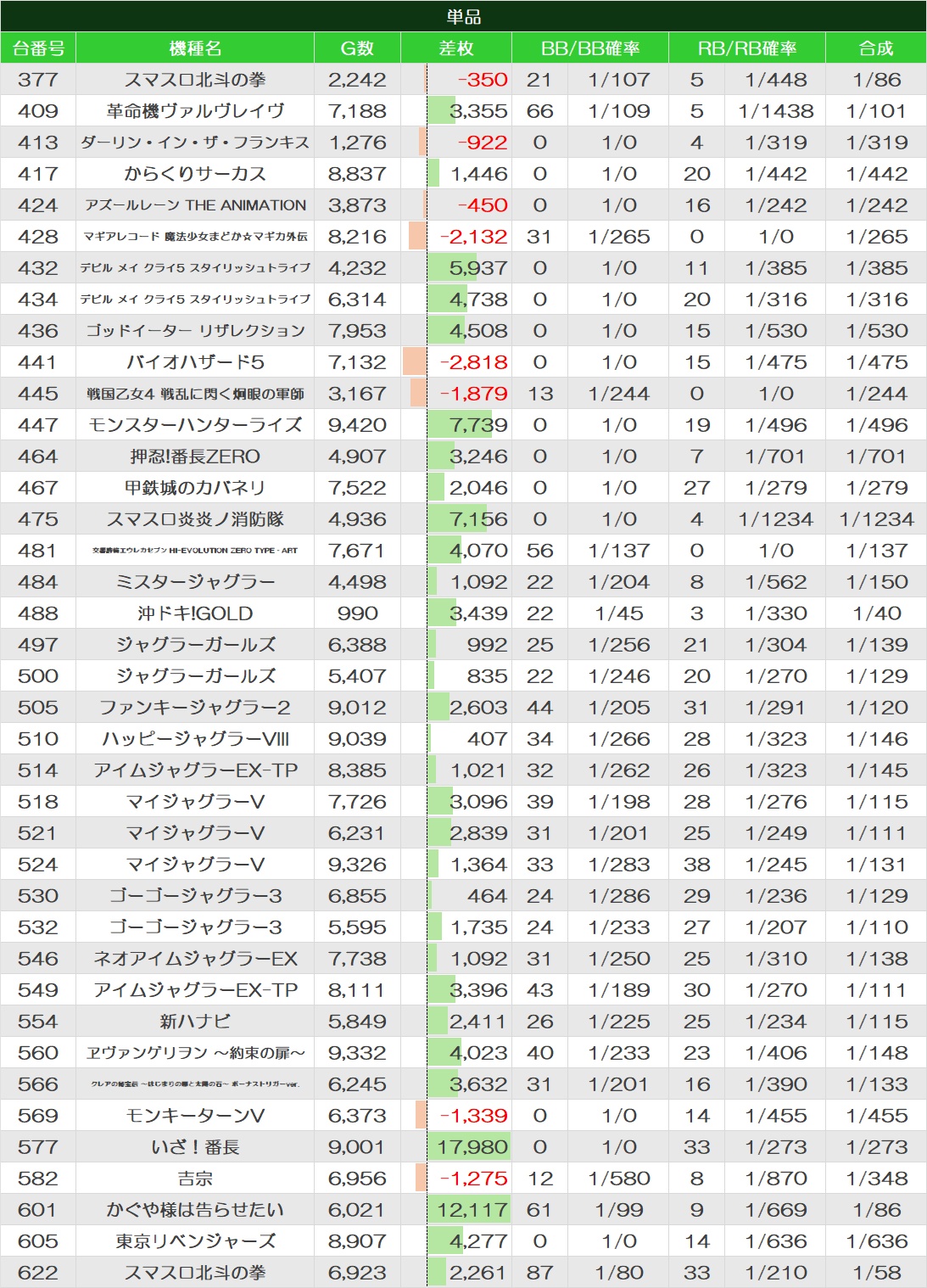Sort by the 台番号 column header
The width and height of the screenshot is (927, 1288).
tap(38, 48)
